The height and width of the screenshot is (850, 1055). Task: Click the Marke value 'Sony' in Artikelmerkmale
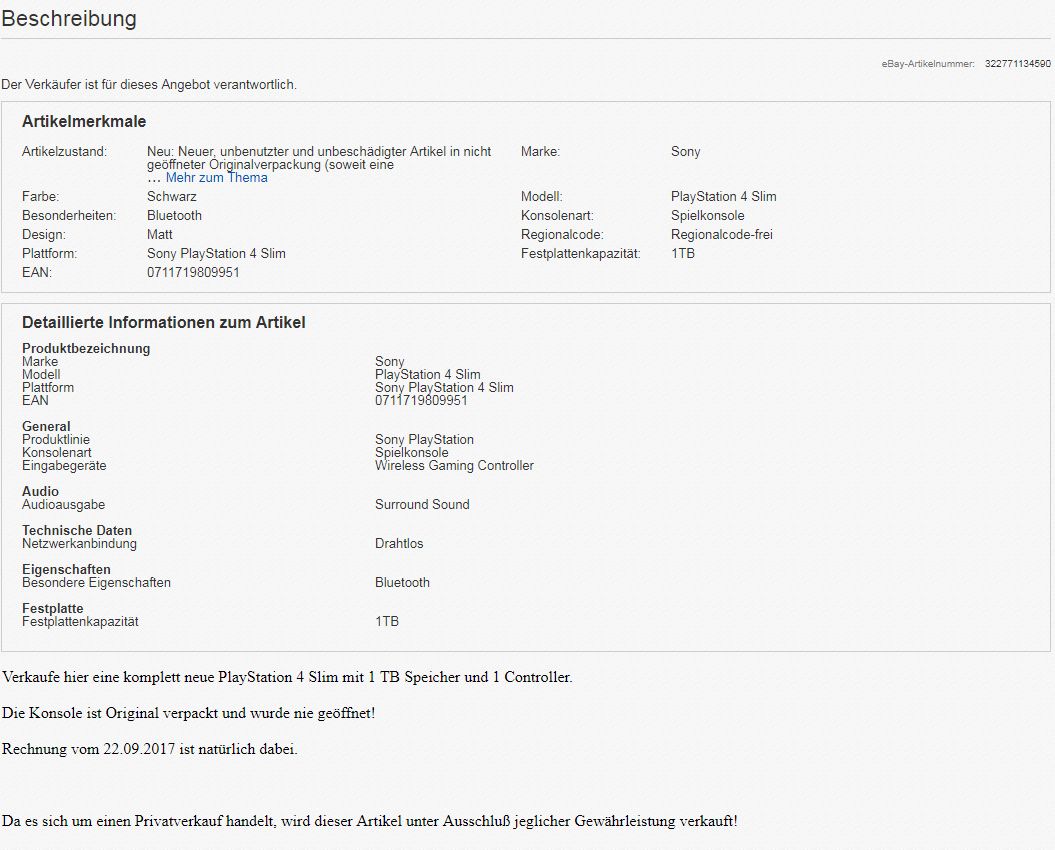coord(685,152)
